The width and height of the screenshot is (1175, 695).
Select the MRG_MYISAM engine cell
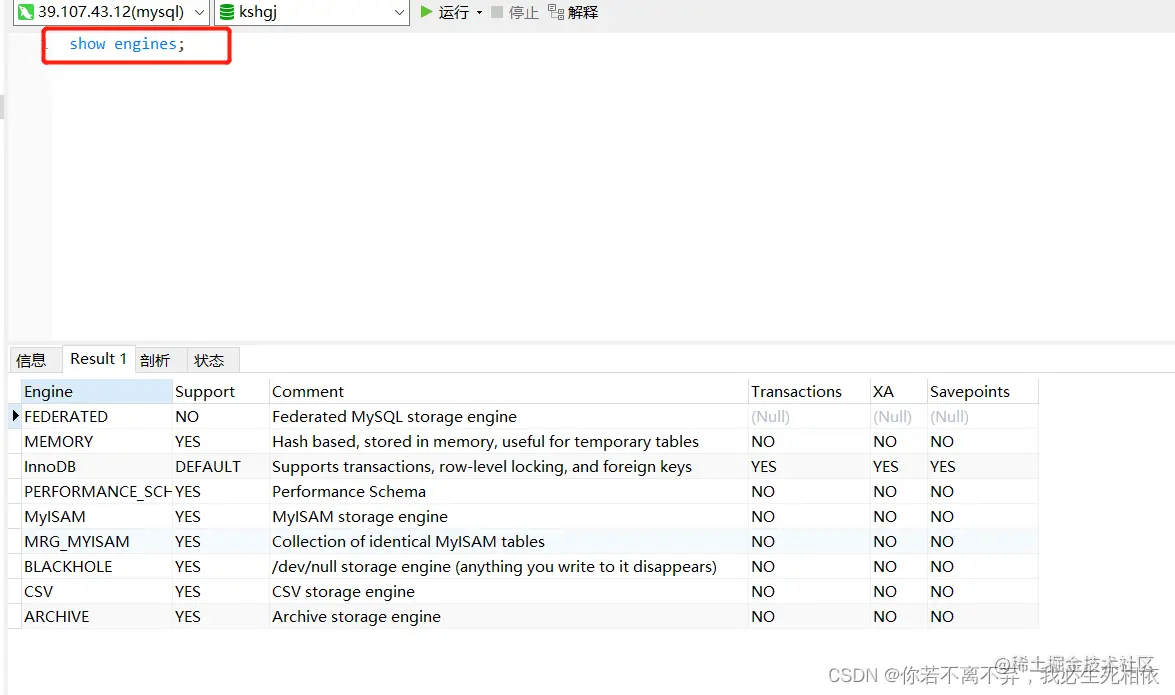point(97,541)
